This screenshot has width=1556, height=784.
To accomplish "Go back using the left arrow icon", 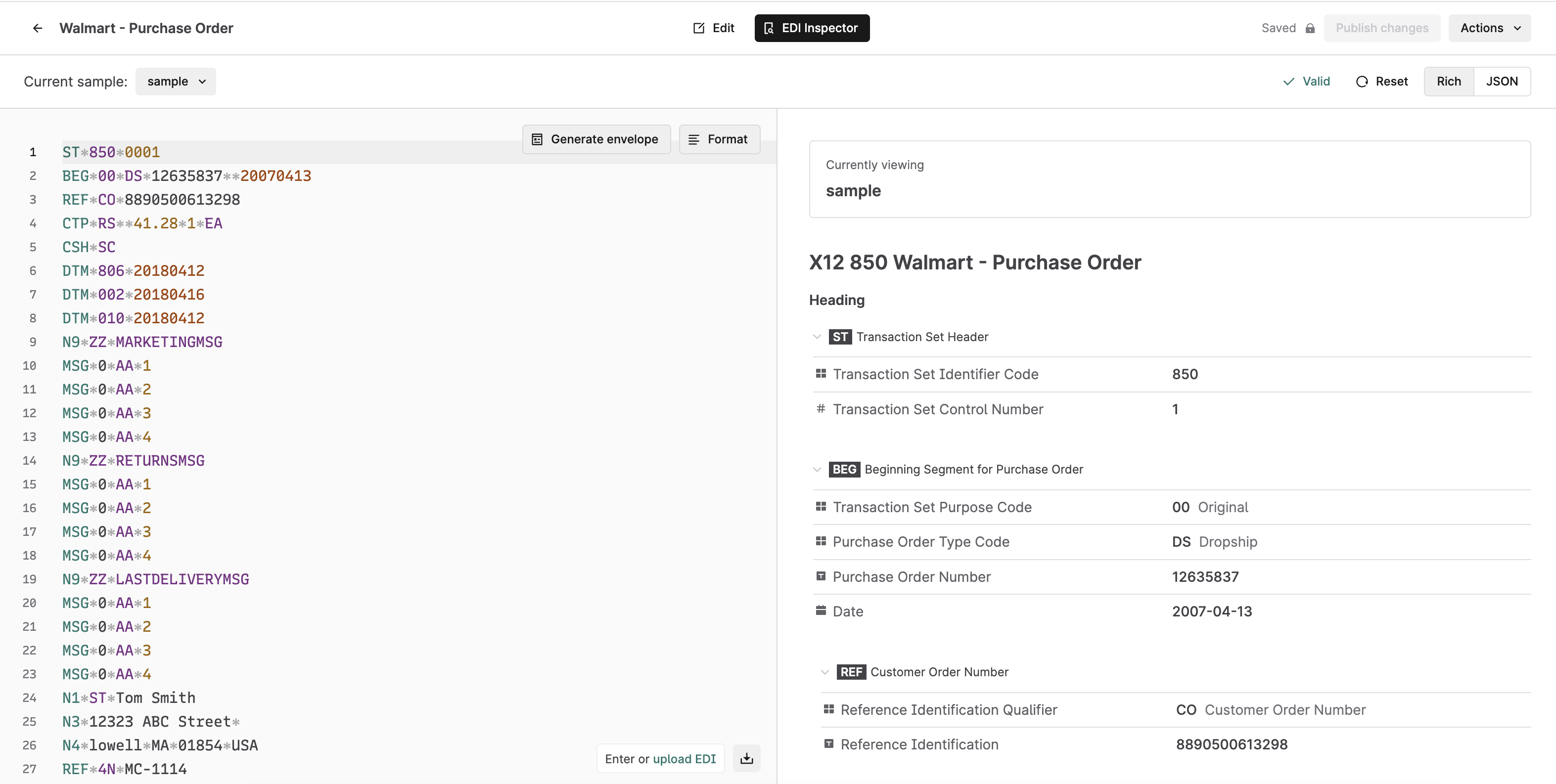I will click(38, 28).
